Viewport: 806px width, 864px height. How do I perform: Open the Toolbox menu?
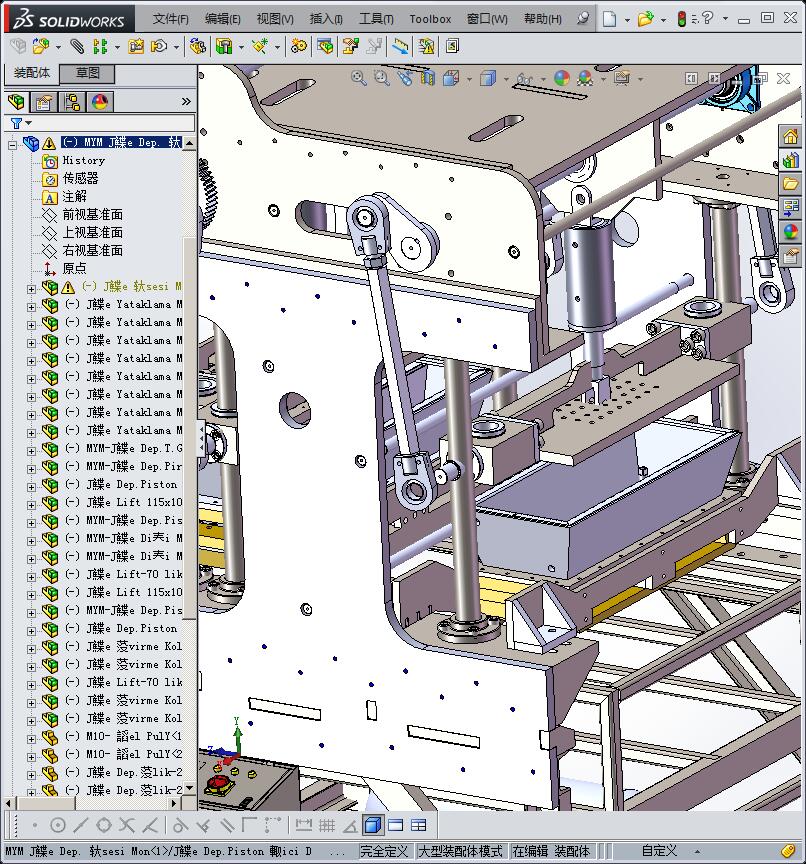[430, 19]
